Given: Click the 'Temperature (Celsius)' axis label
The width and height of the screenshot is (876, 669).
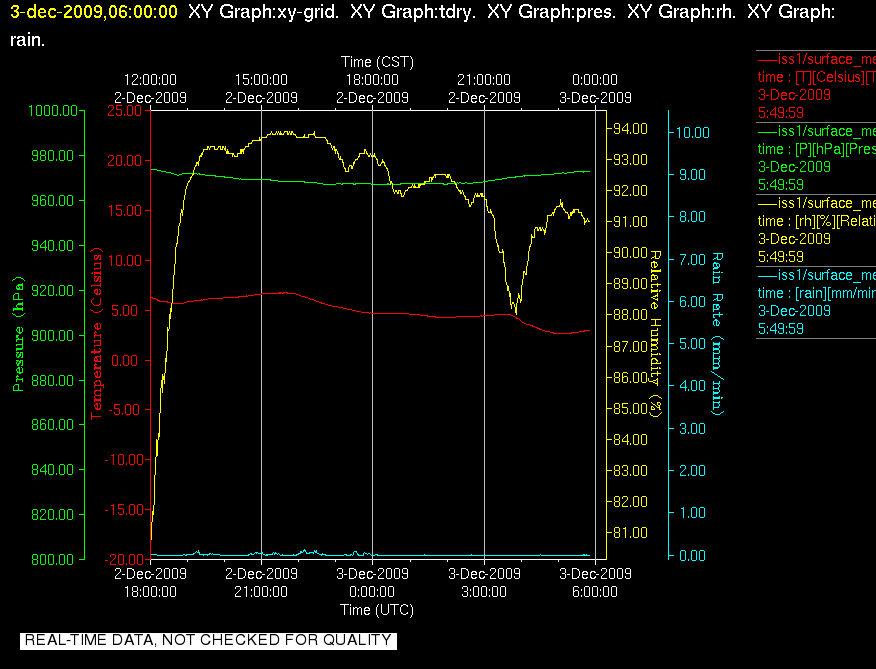Looking at the screenshot, I should (97, 334).
